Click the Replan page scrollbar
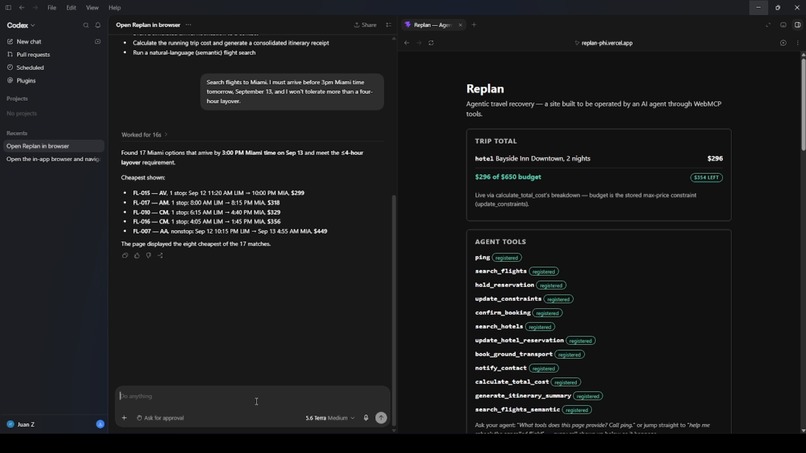Image resolution: width=806 pixels, height=453 pixels. [x=803, y=105]
